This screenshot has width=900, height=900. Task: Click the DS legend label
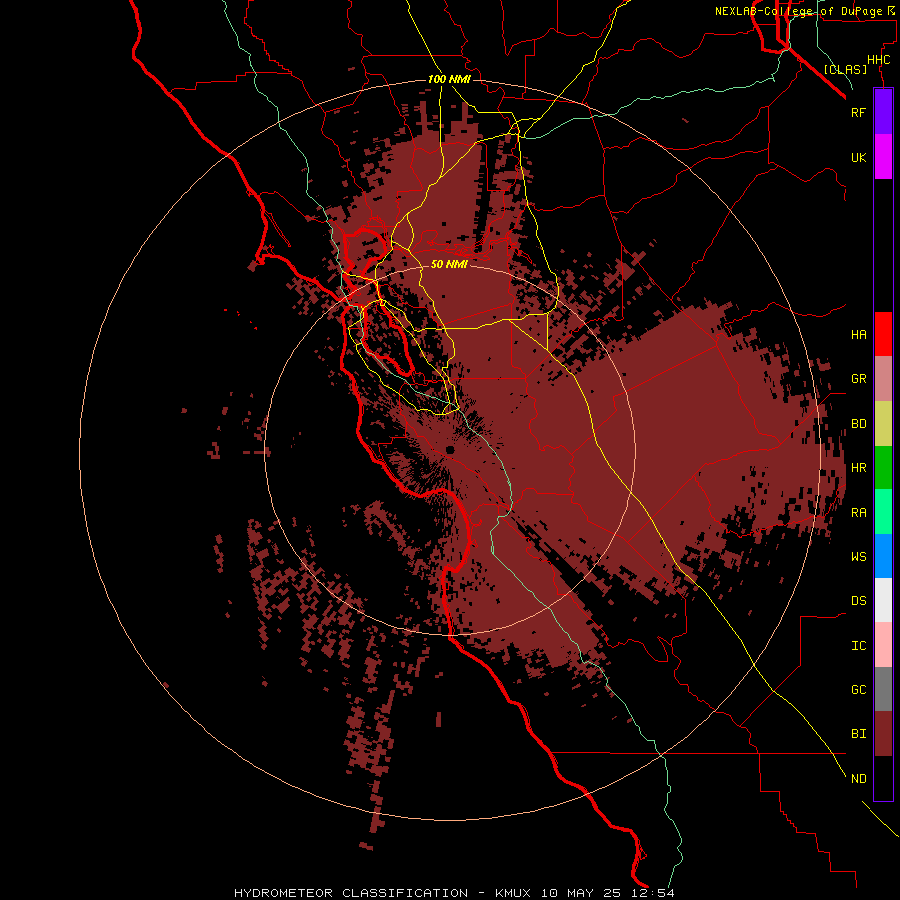click(x=858, y=601)
